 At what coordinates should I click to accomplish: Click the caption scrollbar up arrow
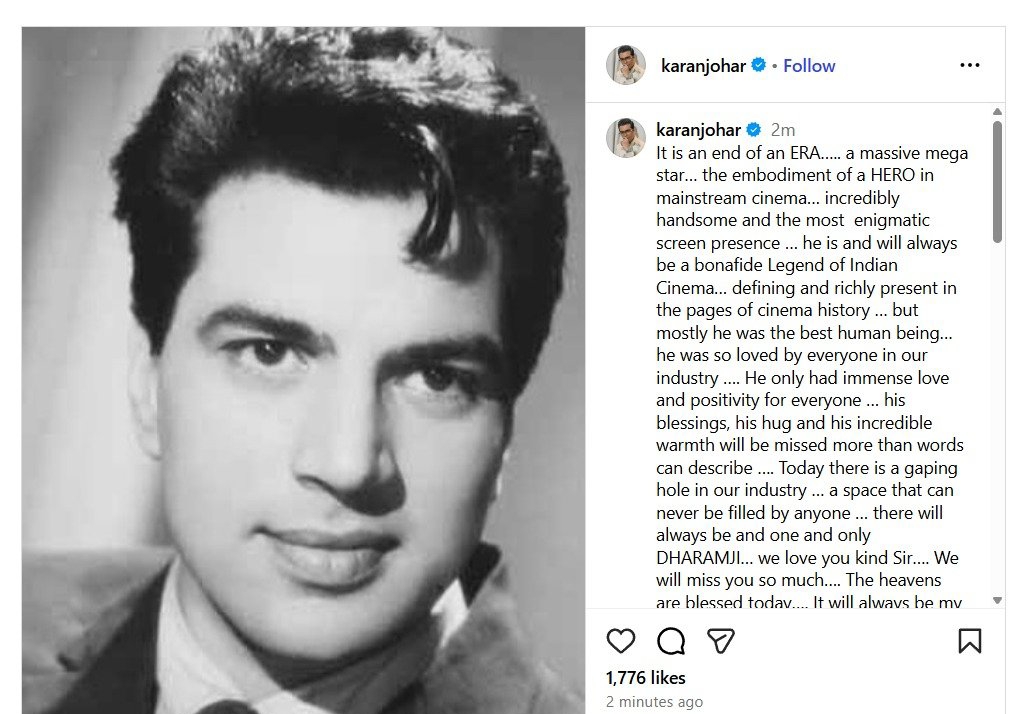point(997,112)
